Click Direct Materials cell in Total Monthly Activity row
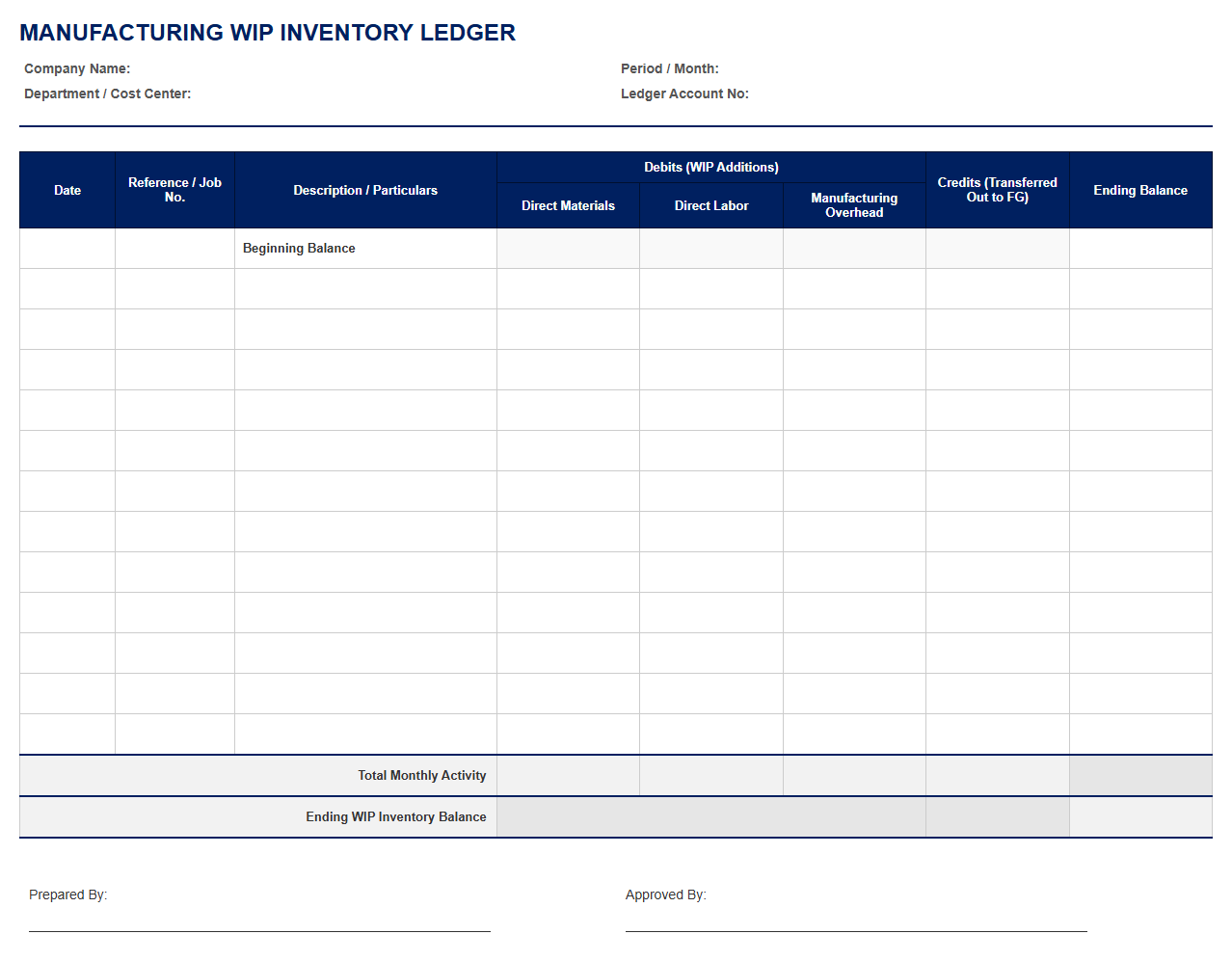This screenshot has height=961, width=1232. (x=568, y=776)
